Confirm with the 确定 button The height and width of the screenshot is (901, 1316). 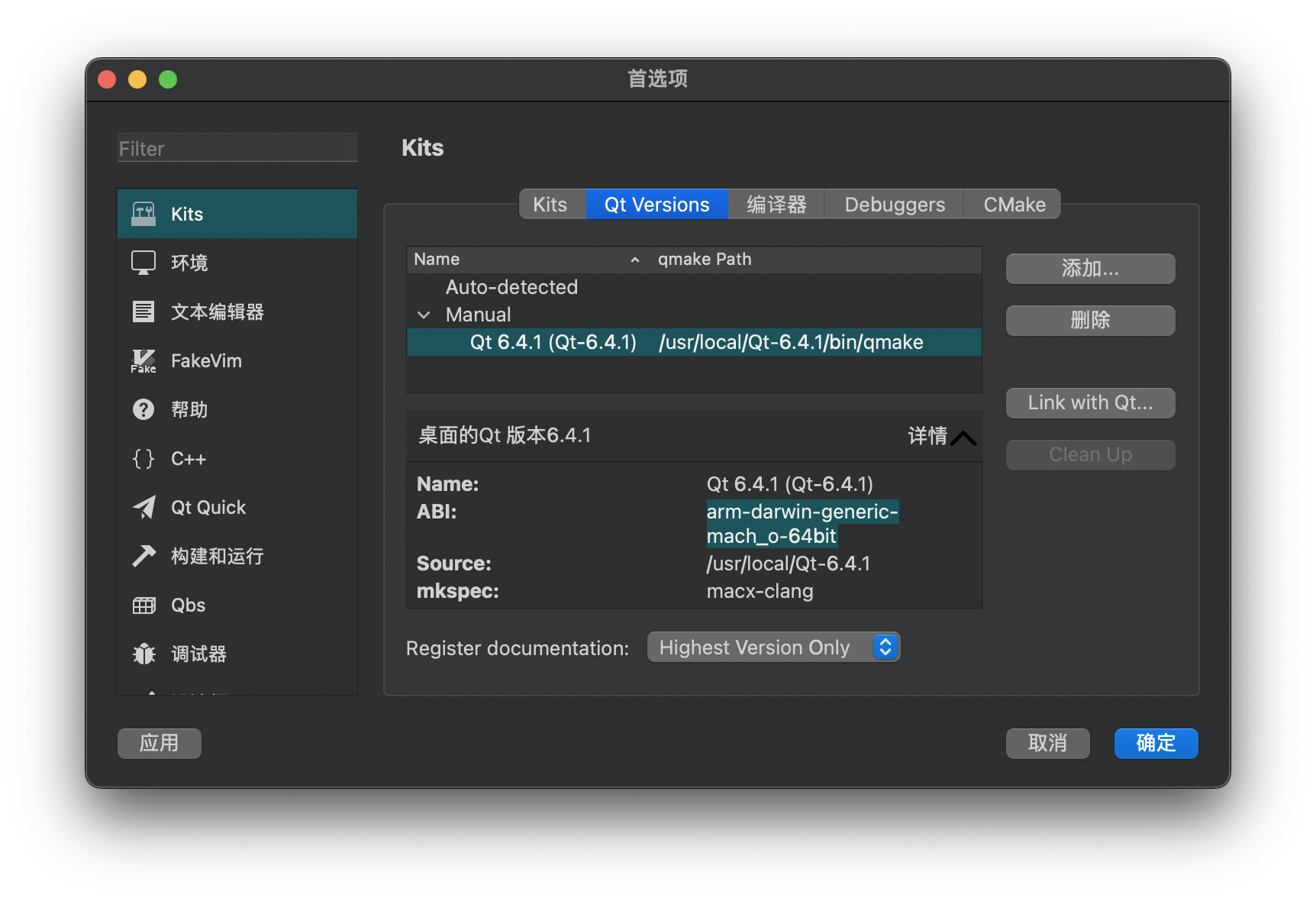(1156, 744)
